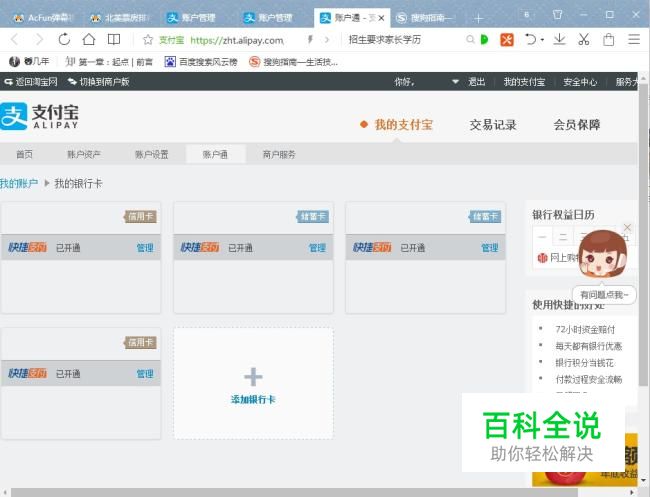Screen dimensions: 650x497
Task: Click the search box with 招生要求家长学历
Action: point(385,40)
